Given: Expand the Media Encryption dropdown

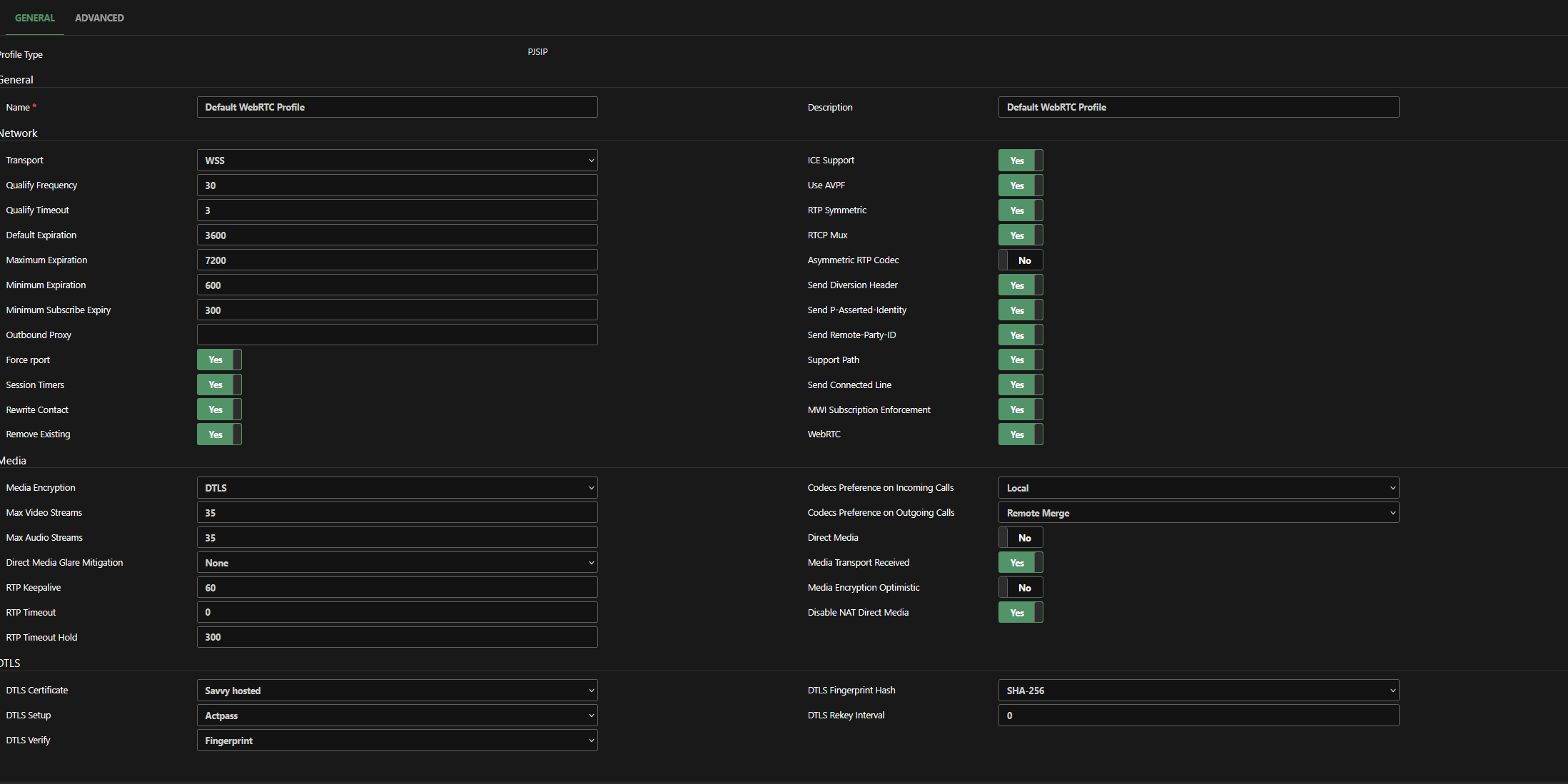Looking at the screenshot, I should point(397,488).
